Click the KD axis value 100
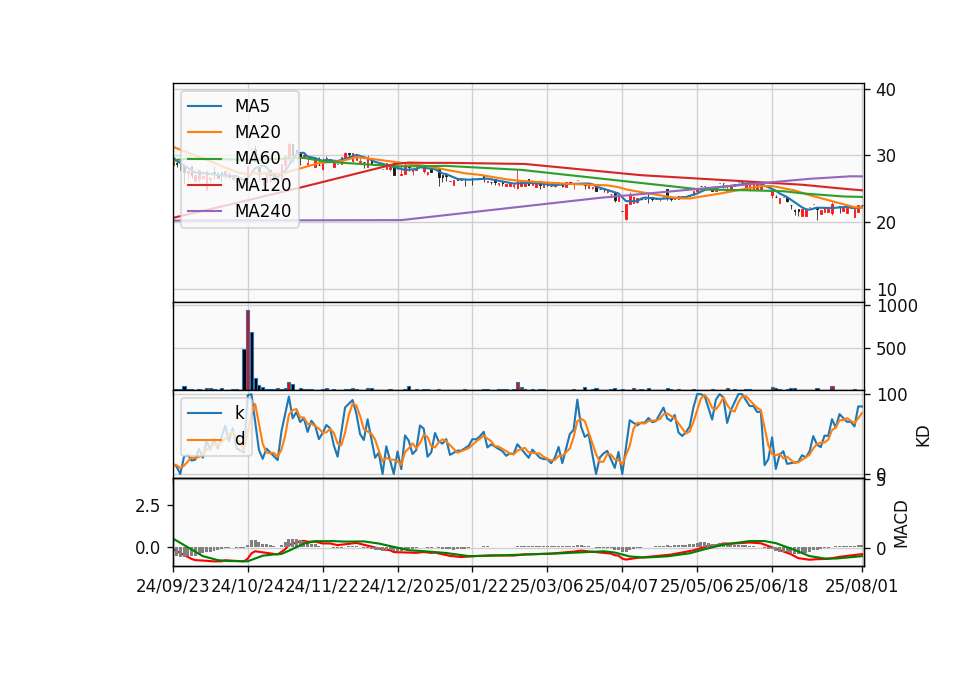The height and width of the screenshot is (690, 960). click(x=891, y=395)
